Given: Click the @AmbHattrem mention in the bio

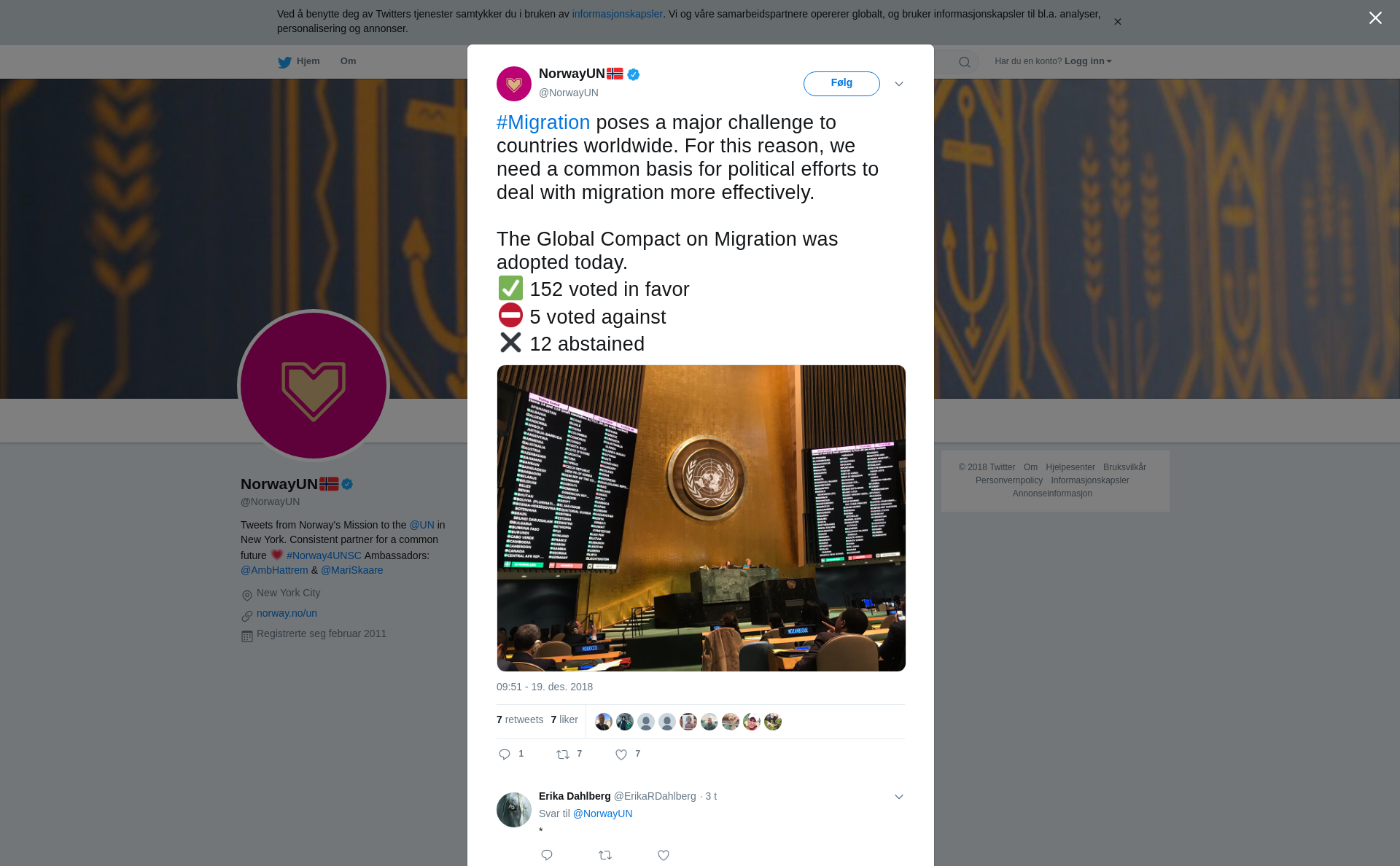Looking at the screenshot, I should tap(274, 570).
